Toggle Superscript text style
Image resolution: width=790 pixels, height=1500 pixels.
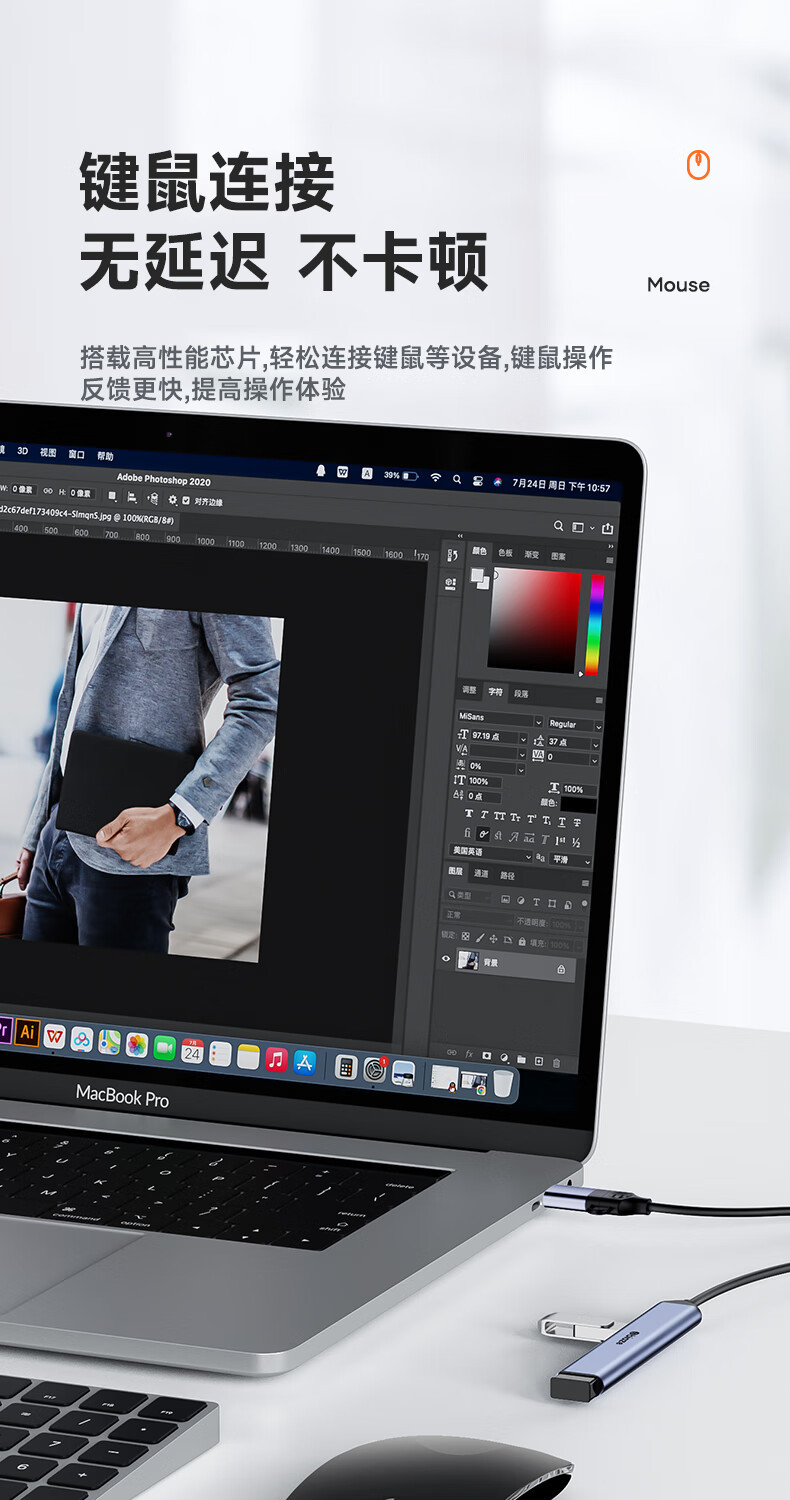531,819
